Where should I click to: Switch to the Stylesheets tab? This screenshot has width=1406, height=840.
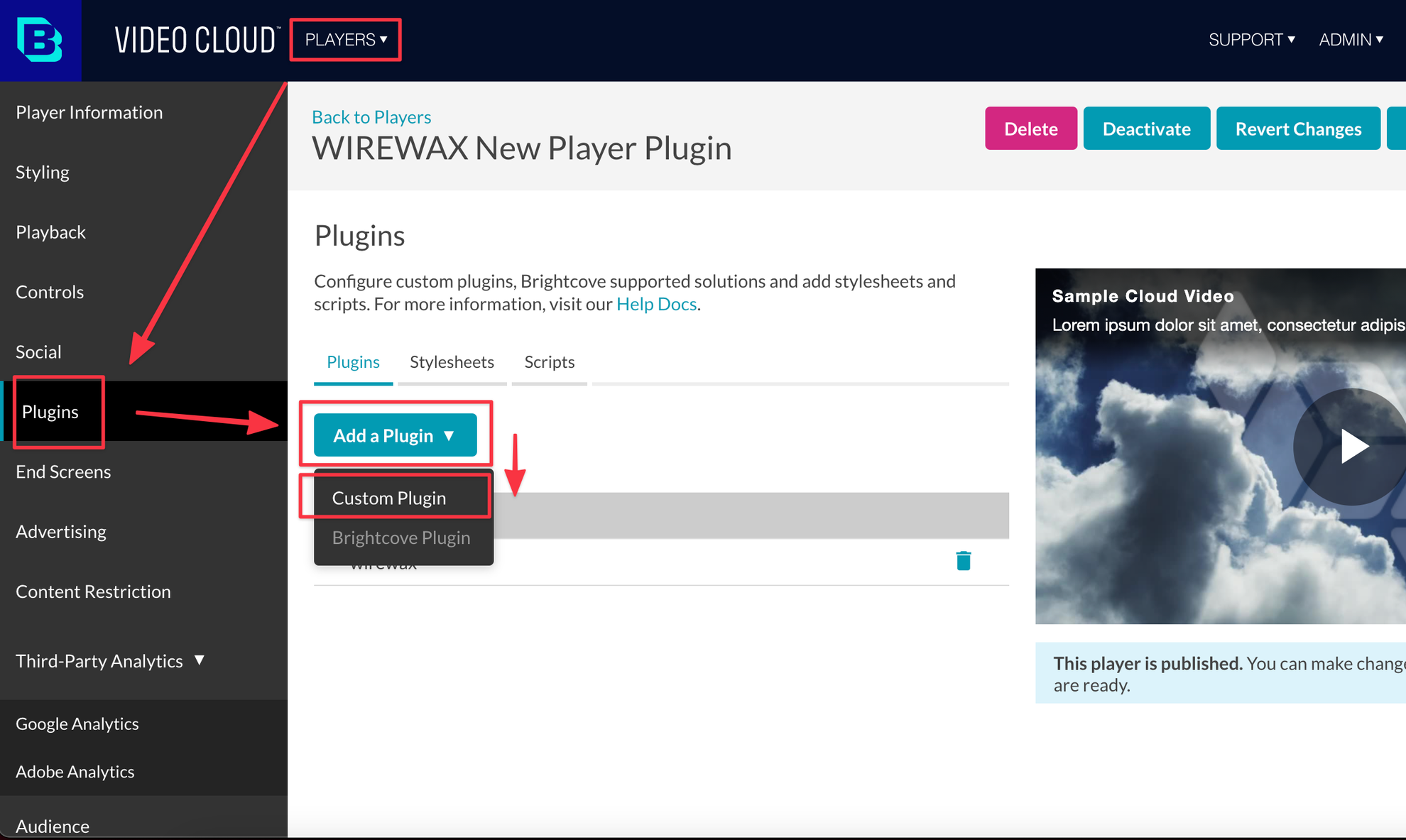452,362
